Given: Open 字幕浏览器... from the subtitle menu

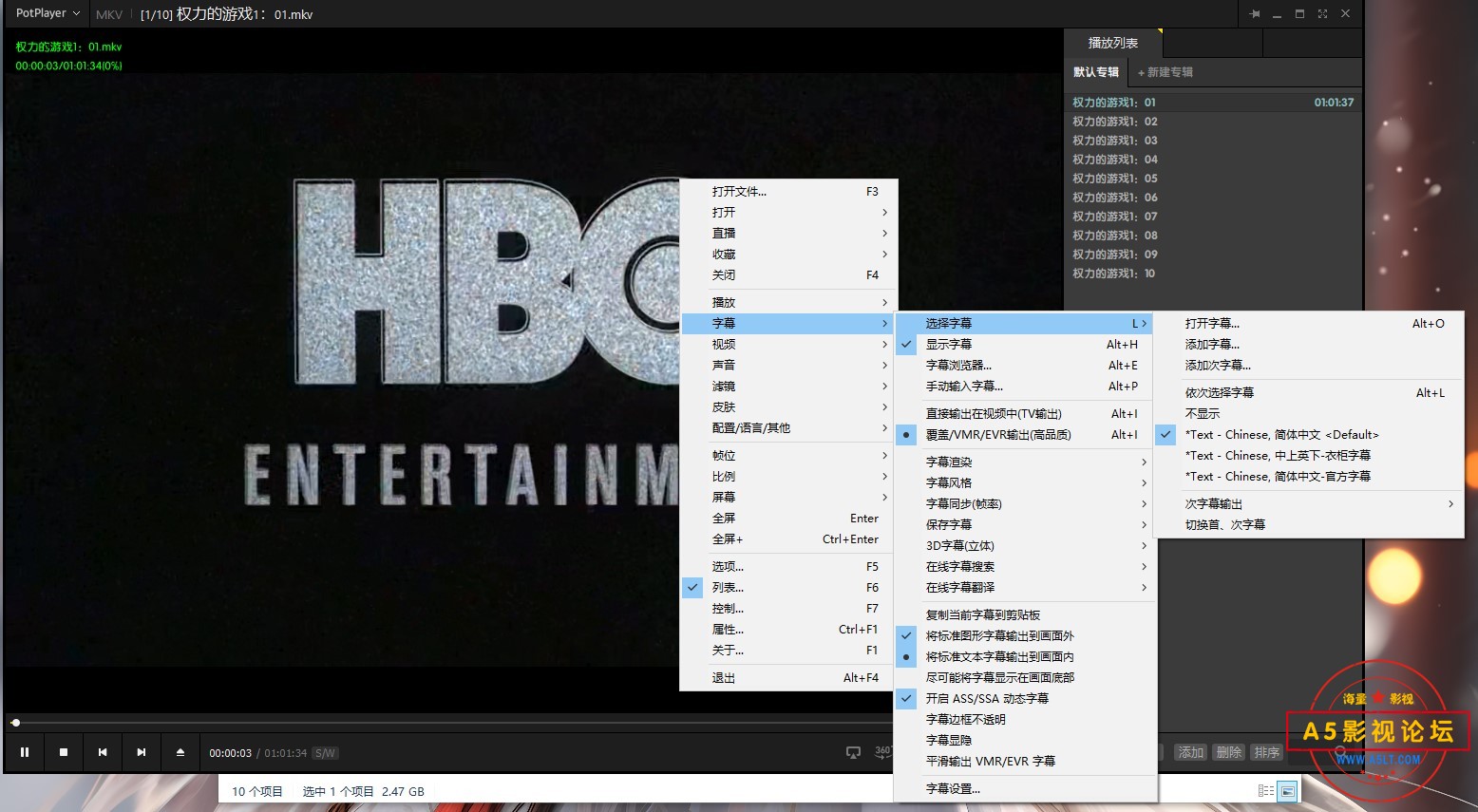Looking at the screenshot, I should pyautogui.click(x=1025, y=365).
